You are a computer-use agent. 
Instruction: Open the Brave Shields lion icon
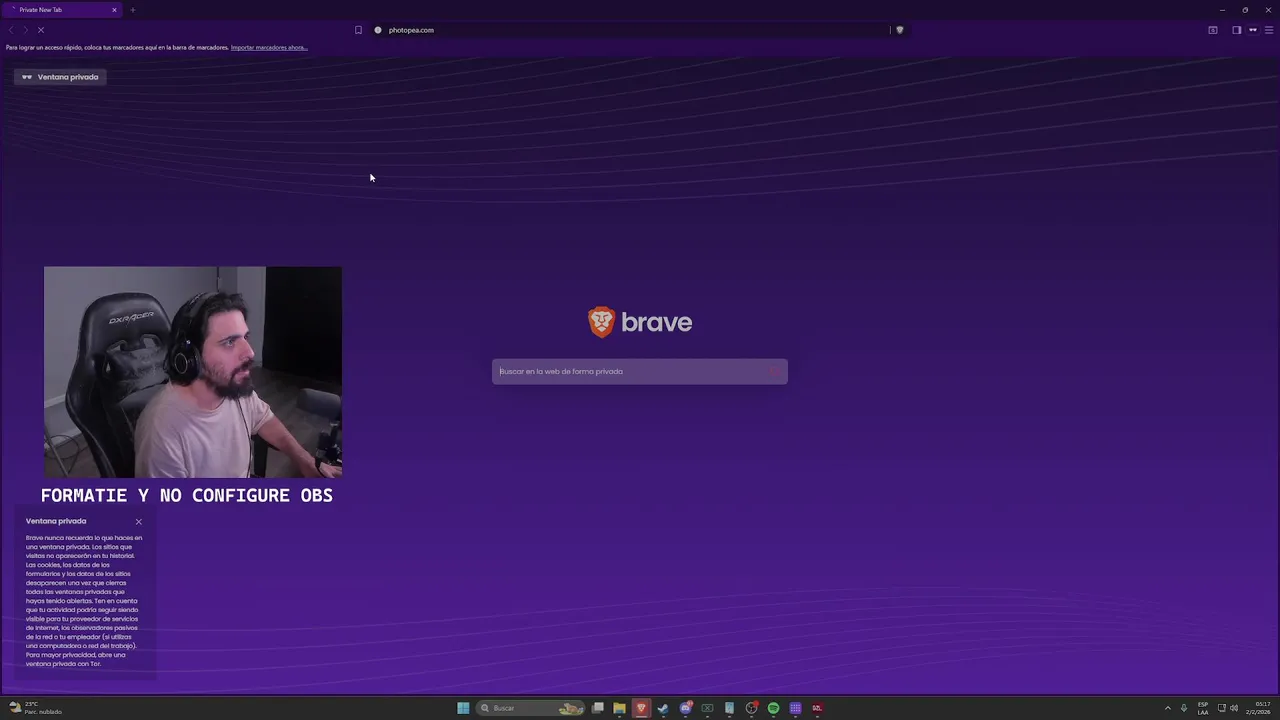click(x=899, y=30)
